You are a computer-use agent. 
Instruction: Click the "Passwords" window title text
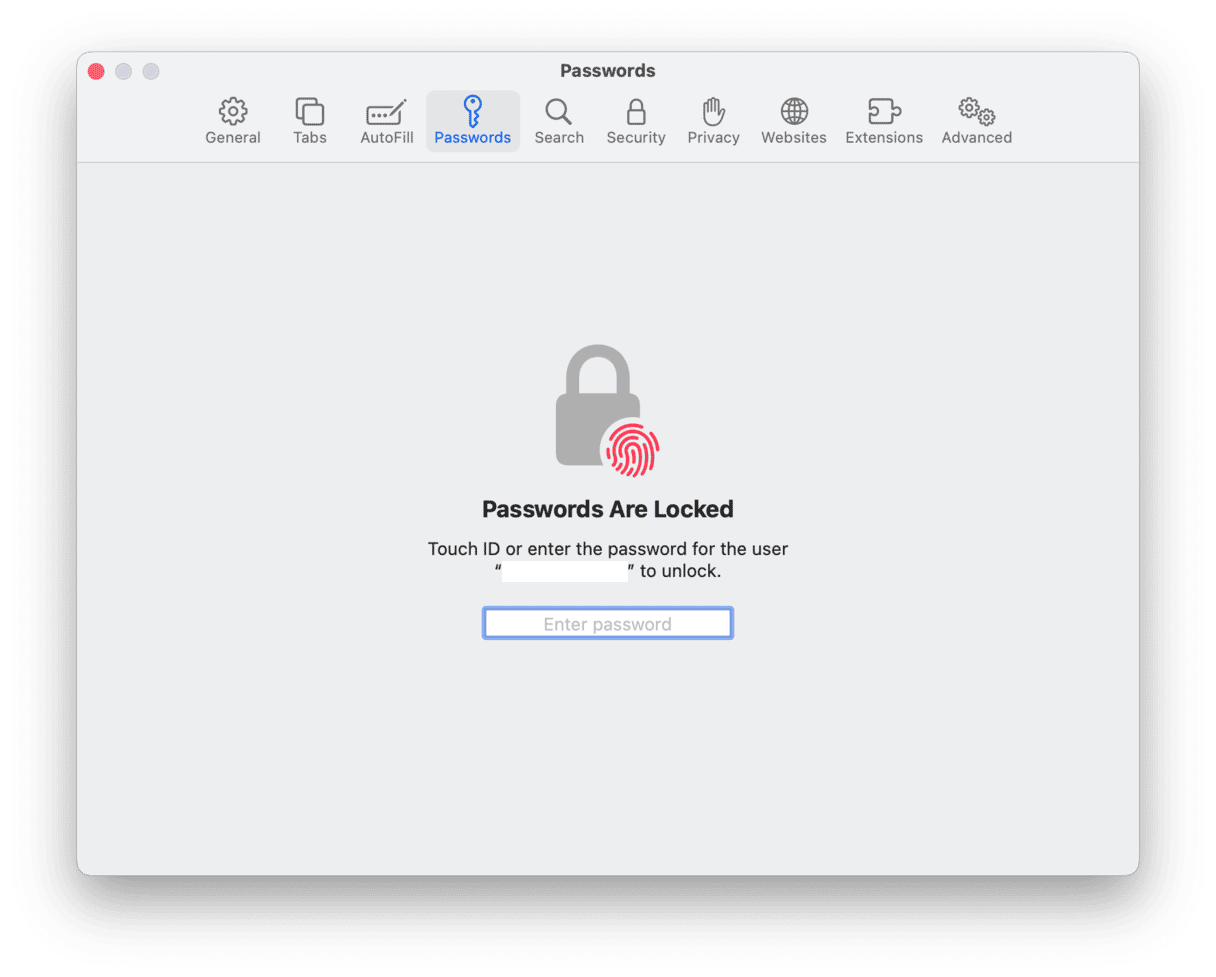tap(608, 71)
